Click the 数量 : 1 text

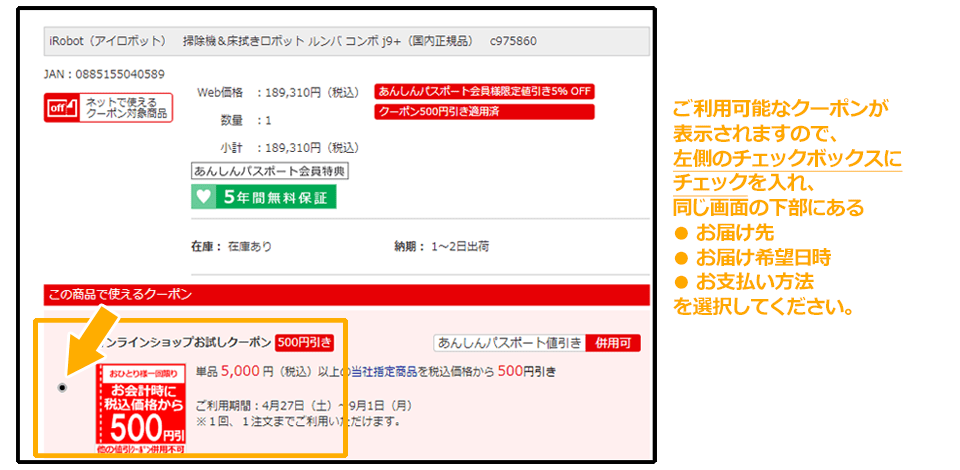coord(246,121)
